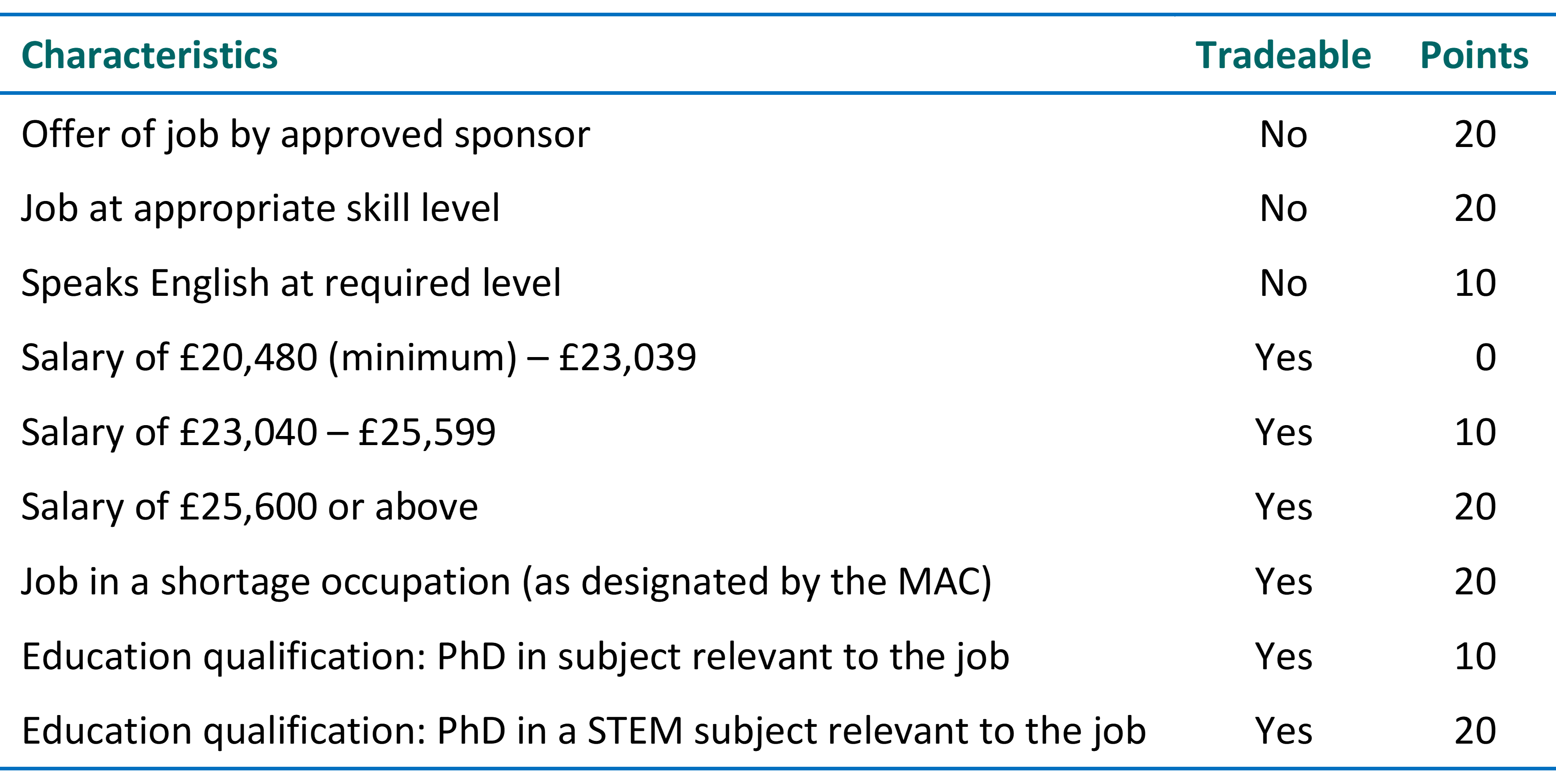The width and height of the screenshot is (1556, 784).
Task: Select 'Offer of job by approved sponsor' row
Action: (778, 134)
